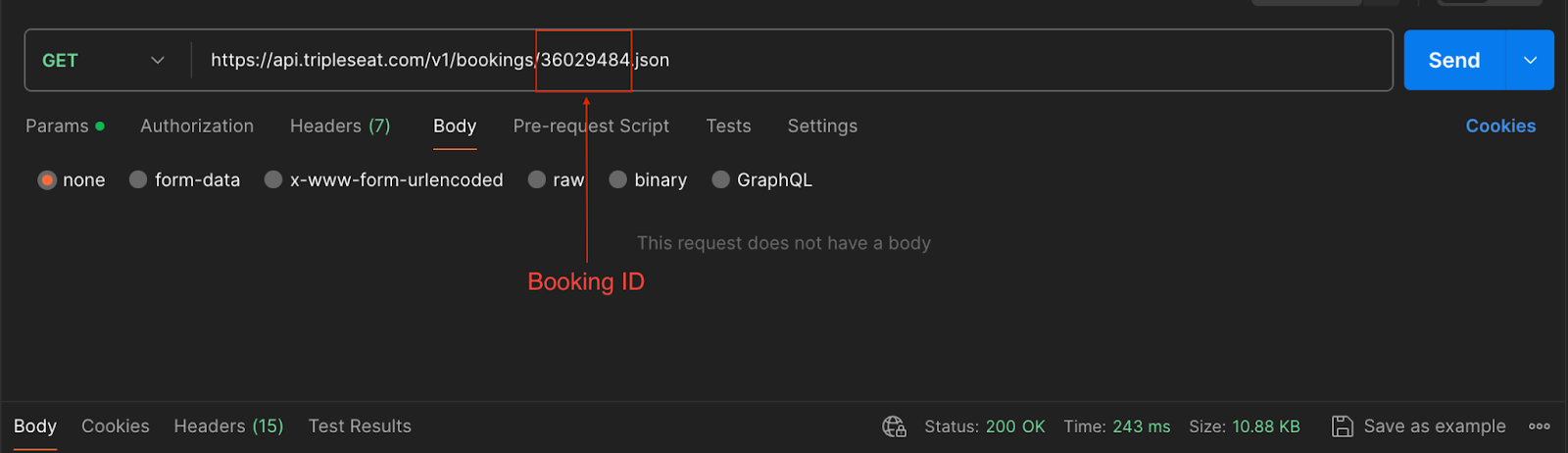Switch to the Tests tab
This screenshot has height=453, width=1568.
tap(728, 126)
